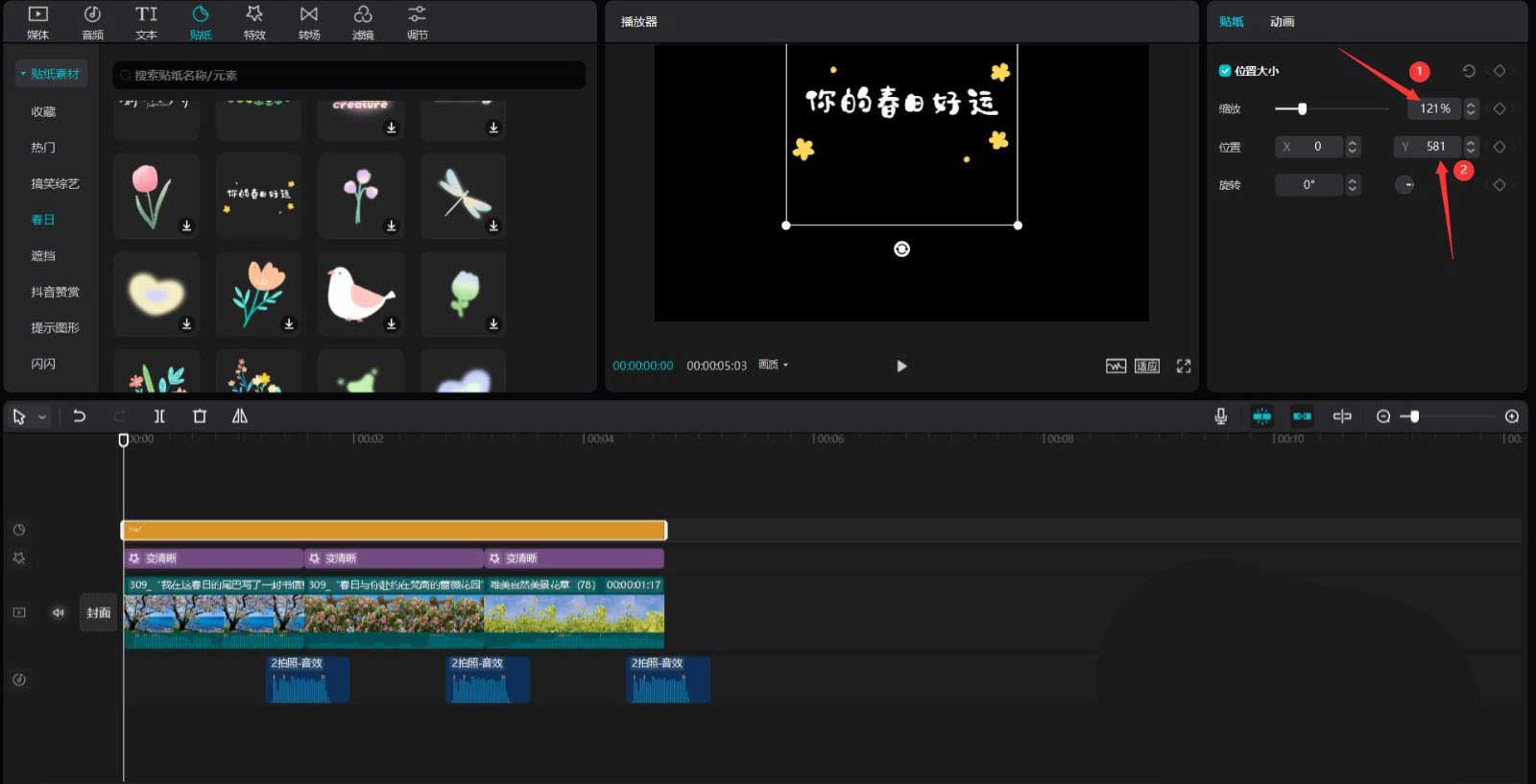Image resolution: width=1536 pixels, height=784 pixels.
Task: Collapse the 贴纸素材 category list
Action: (x=23, y=74)
